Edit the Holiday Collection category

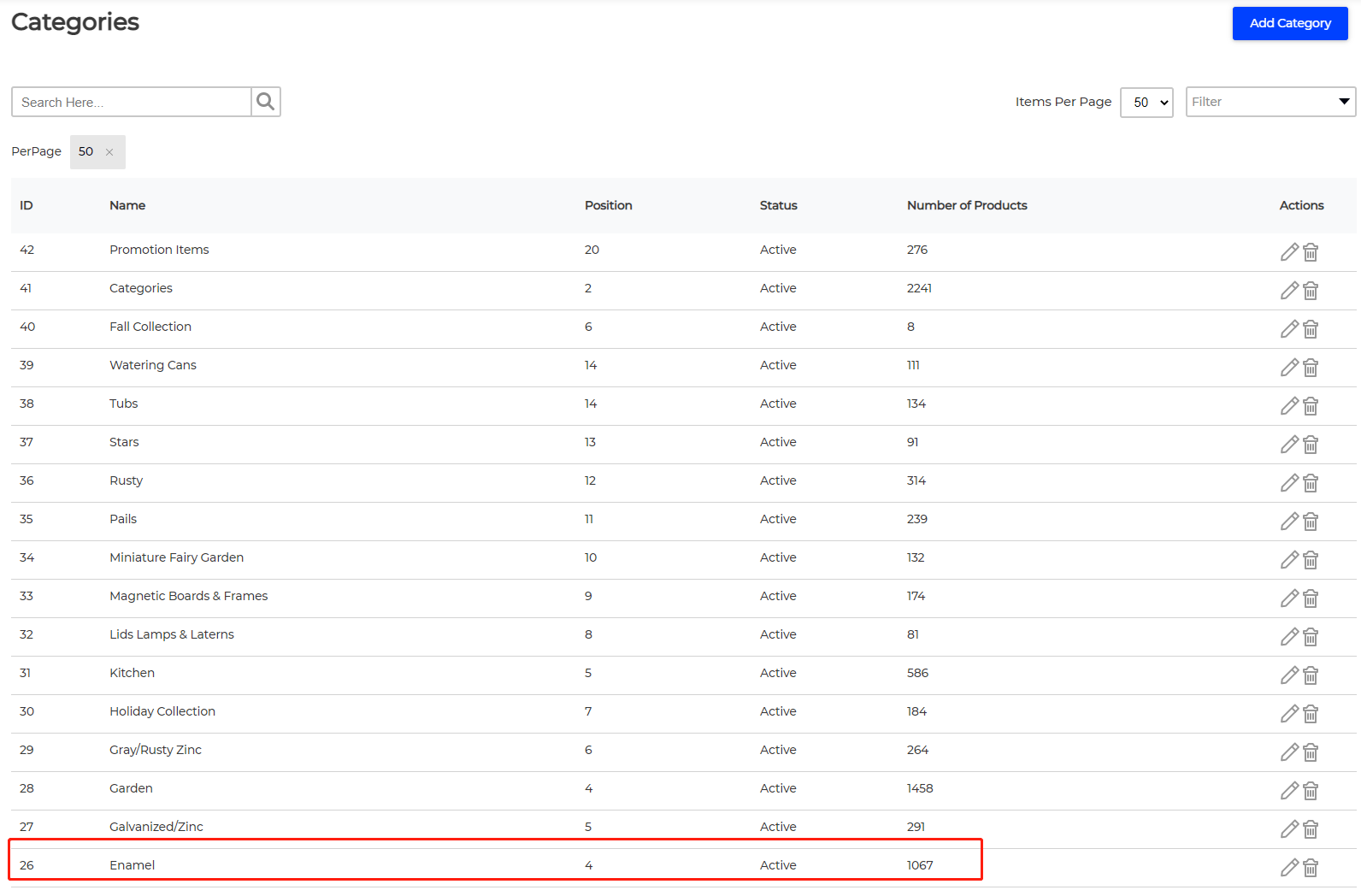(x=1289, y=714)
